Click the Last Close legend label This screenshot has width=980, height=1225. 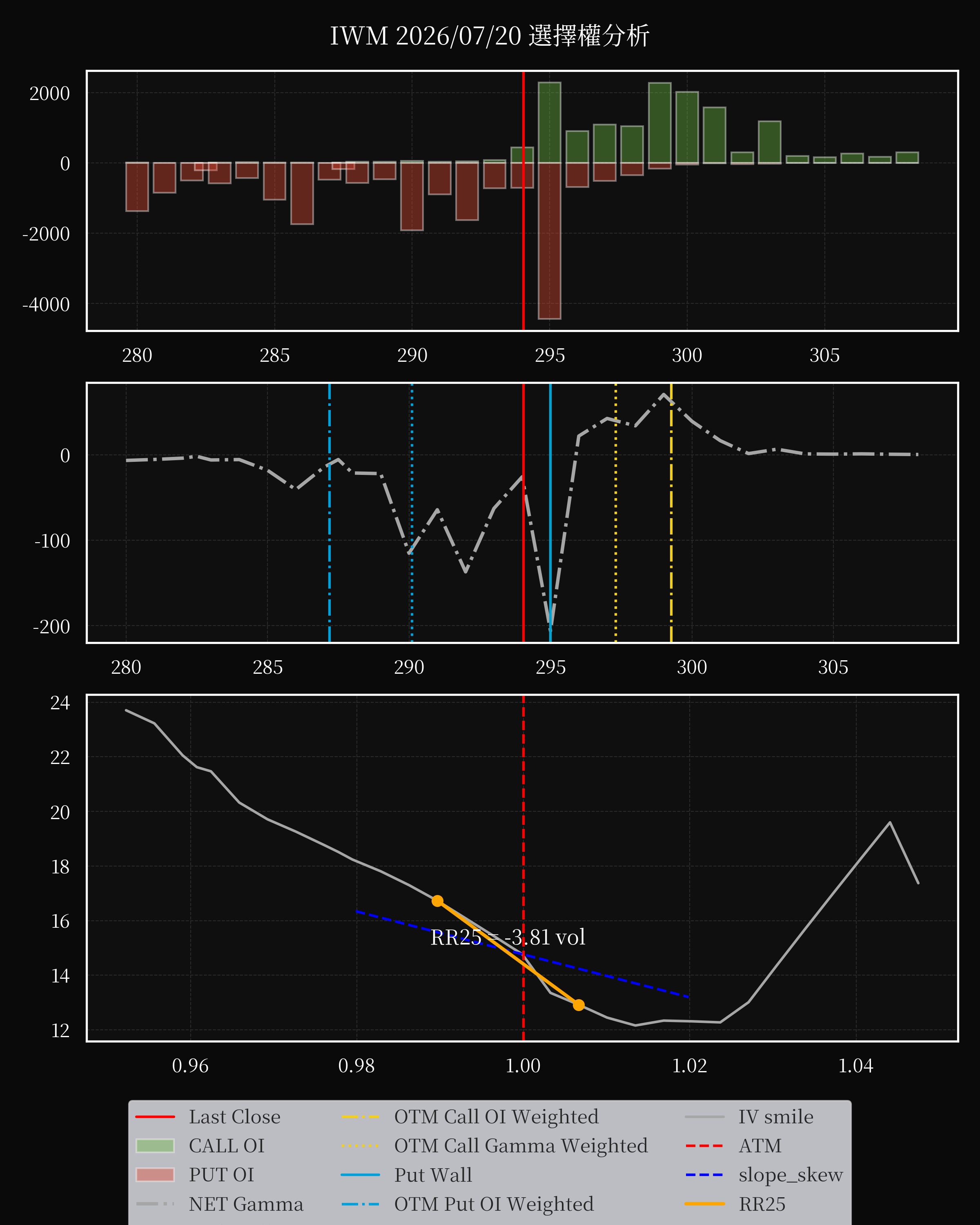pyautogui.click(x=235, y=1117)
